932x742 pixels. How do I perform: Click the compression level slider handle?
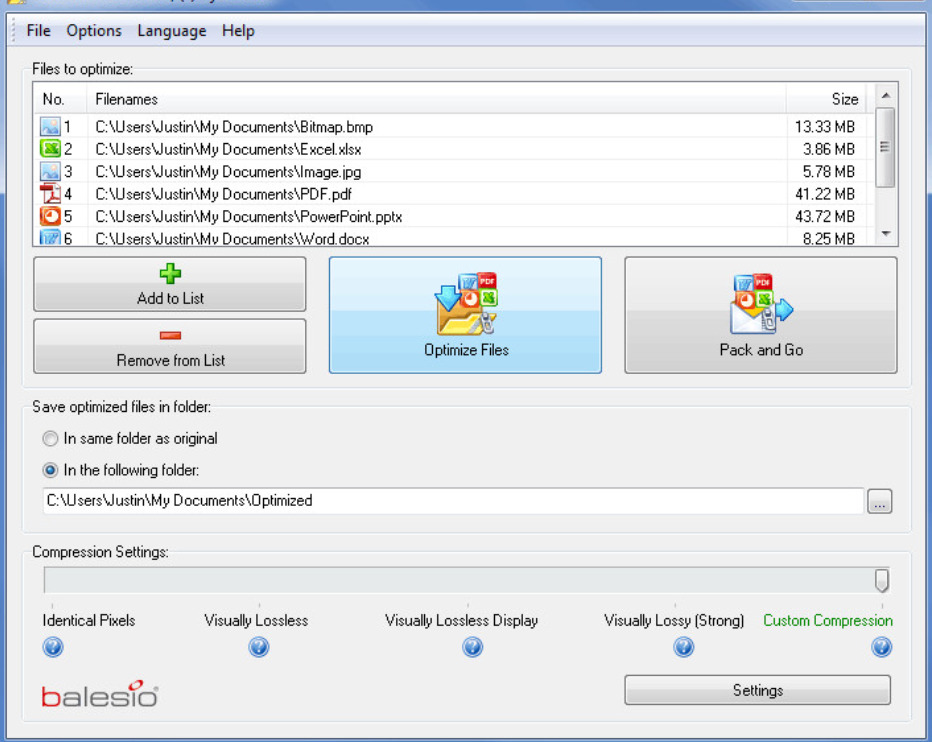coord(882,581)
